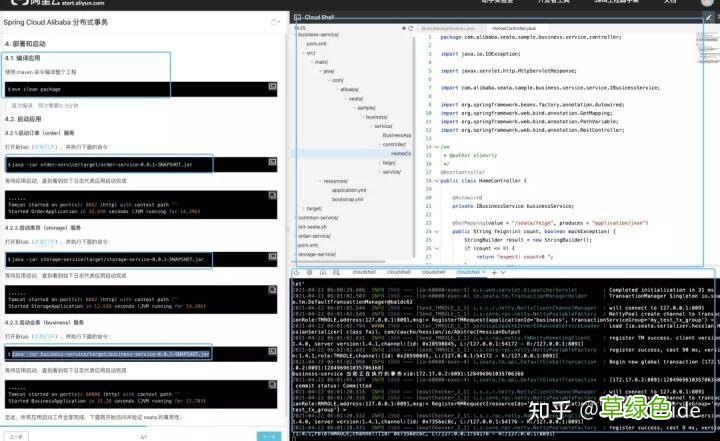
Task: Select the controller/ folder
Action: (394, 144)
